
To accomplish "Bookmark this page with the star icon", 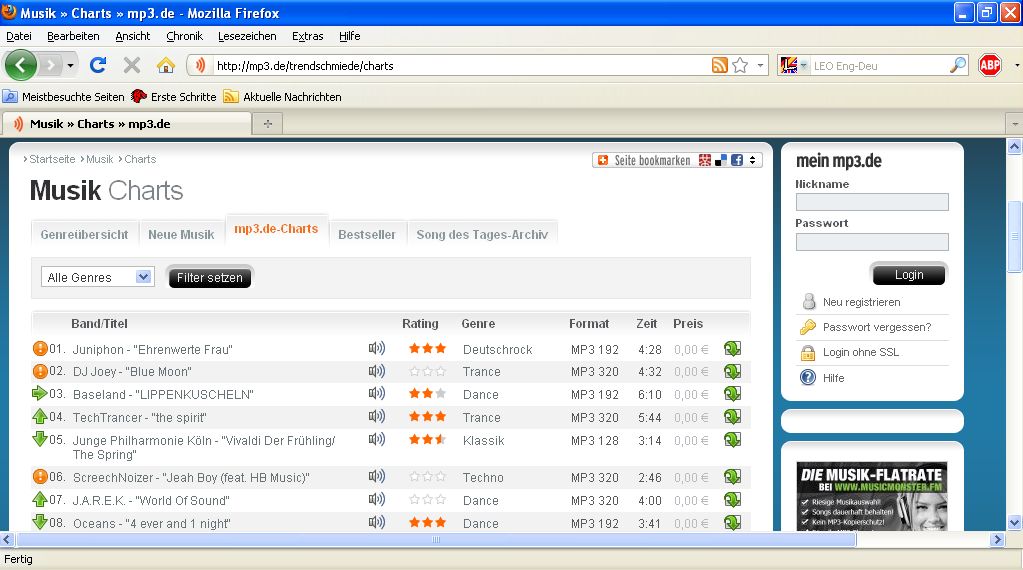I will [740, 65].
